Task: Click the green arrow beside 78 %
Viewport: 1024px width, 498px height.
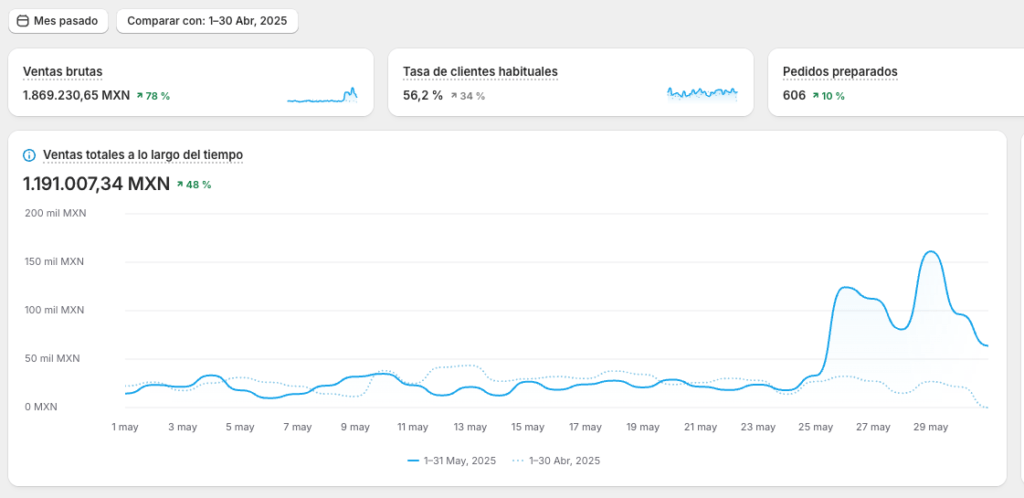Action: [x=140, y=96]
